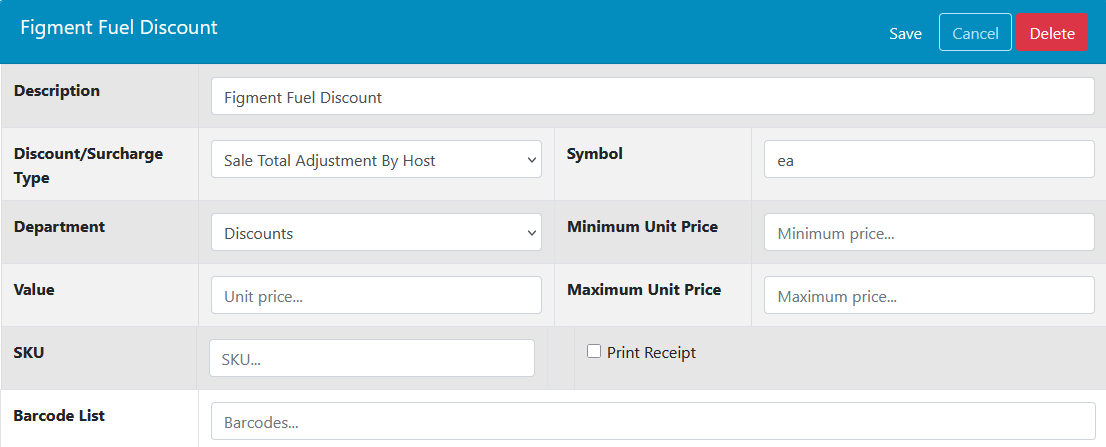Click the Figment Fuel Discount header title
The image size is (1106, 447).
click(118, 27)
